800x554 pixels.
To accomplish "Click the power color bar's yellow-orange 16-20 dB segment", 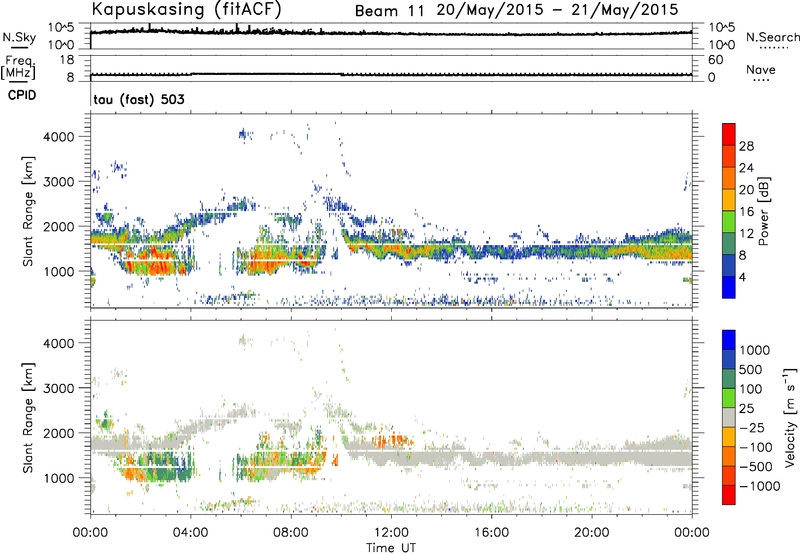I will point(729,200).
